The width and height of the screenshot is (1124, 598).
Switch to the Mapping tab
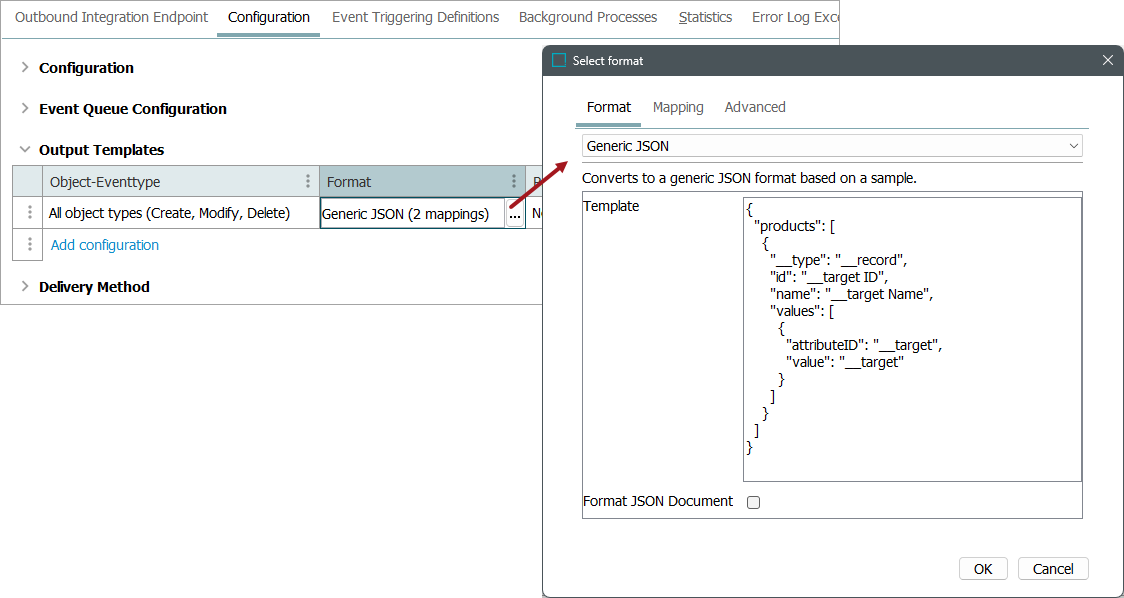(678, 107)
